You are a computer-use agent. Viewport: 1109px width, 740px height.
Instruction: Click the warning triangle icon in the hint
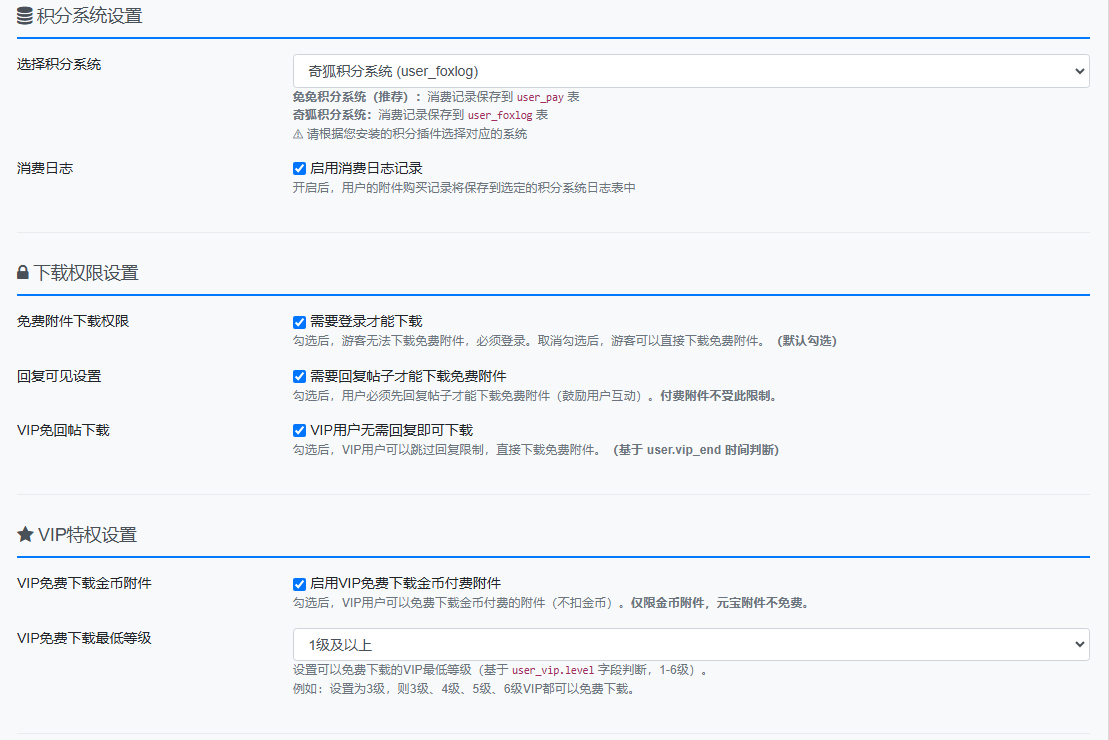[x=297, y=134]
